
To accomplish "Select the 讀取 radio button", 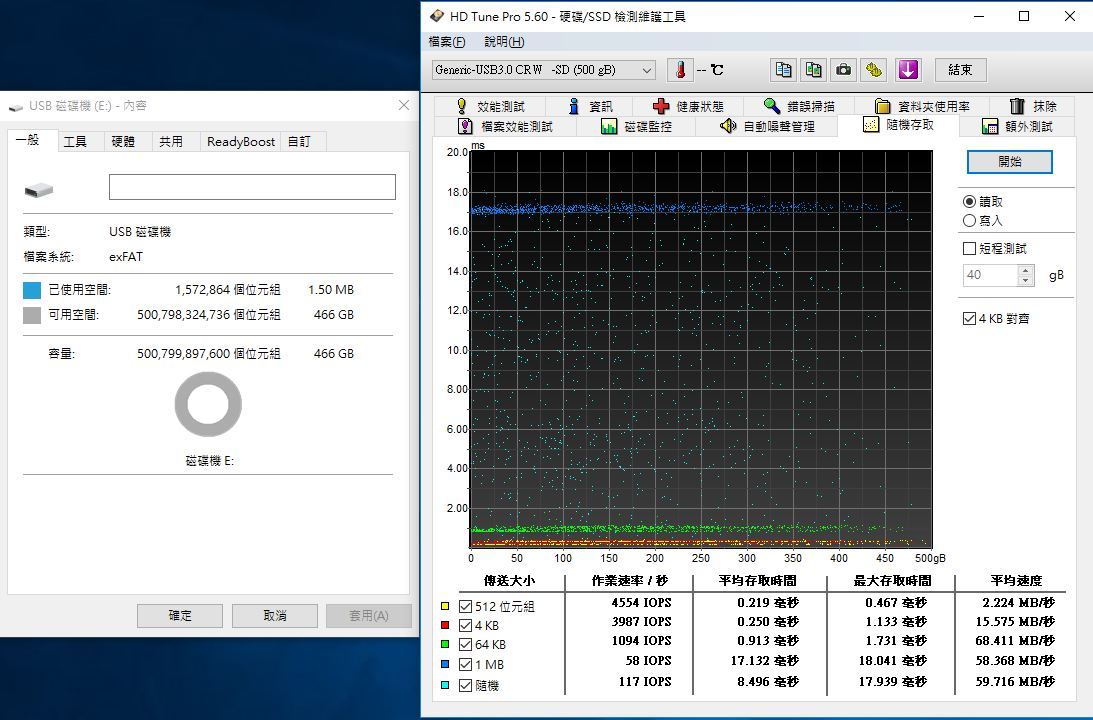I will pos(969,202).
